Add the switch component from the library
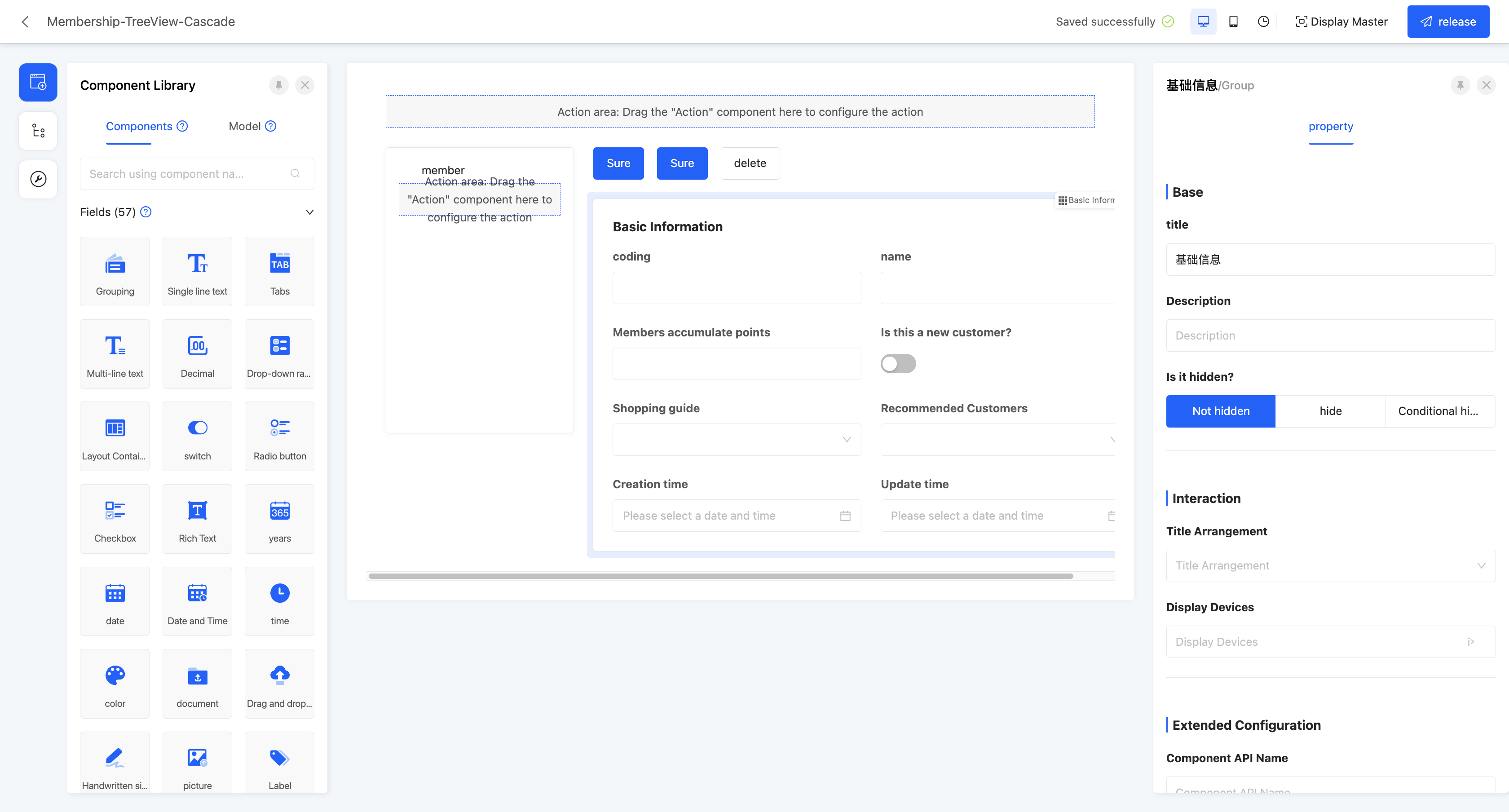The width and height of the screenshot is (1509, 812). tap(197, 436)
